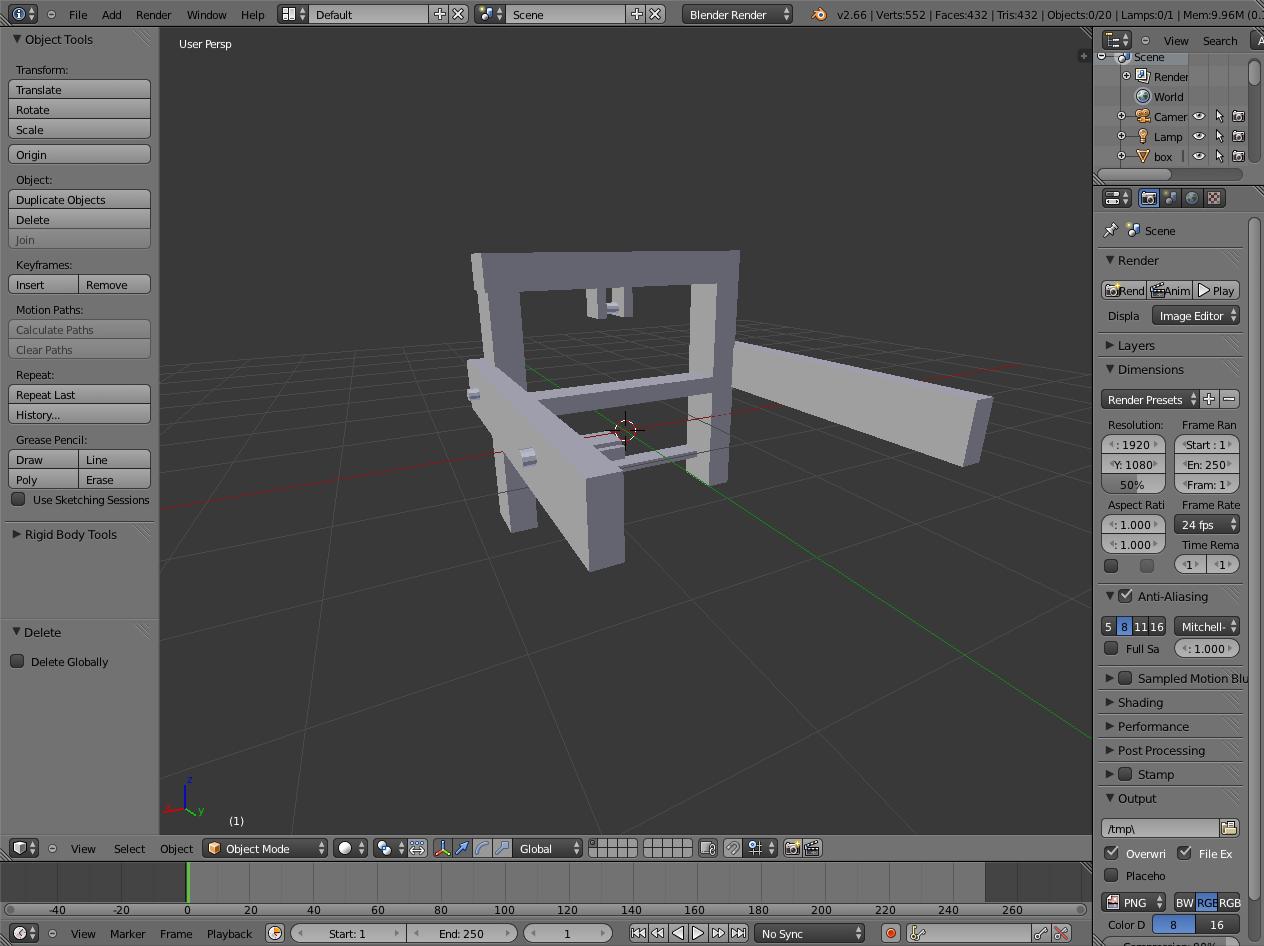Click the Lamp bulb icon in outliner
Viewport: 1264px width, 946px height.
tap(1143, 136)
